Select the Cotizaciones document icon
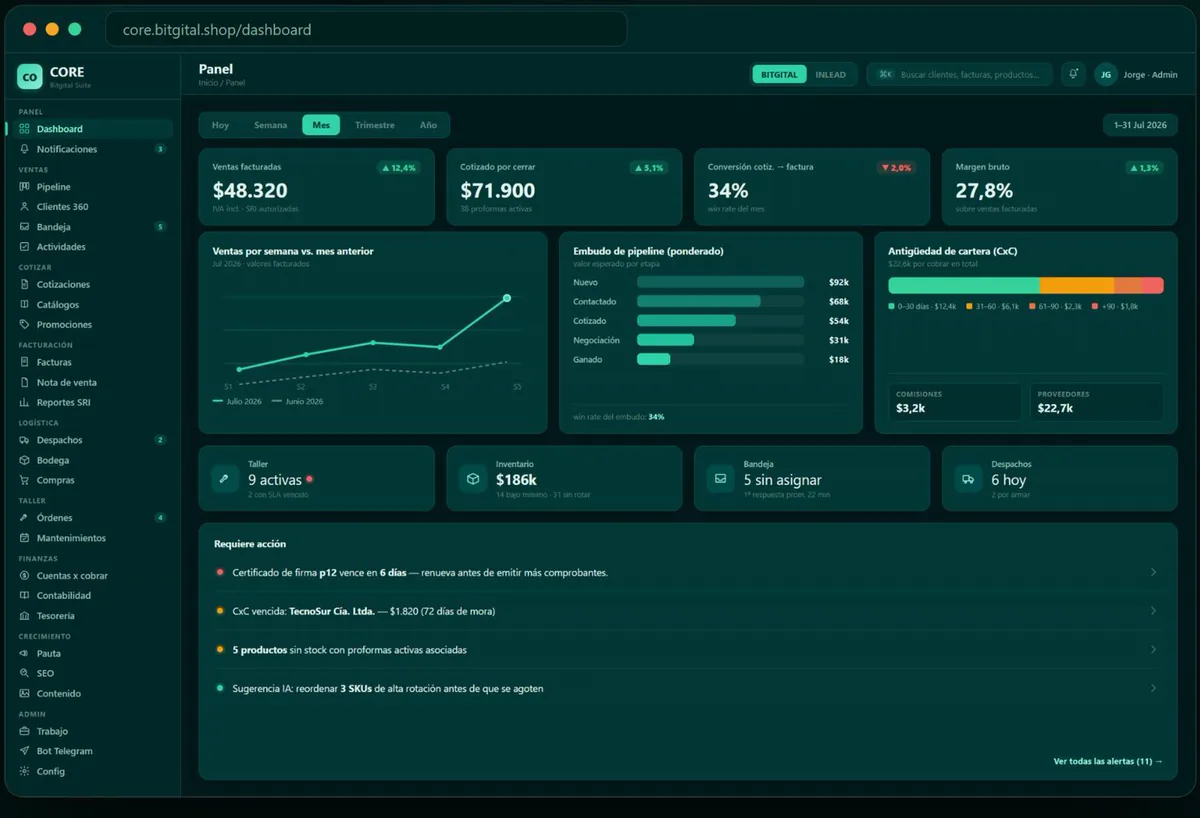The image size is (1200, 818). click(25, 285)
